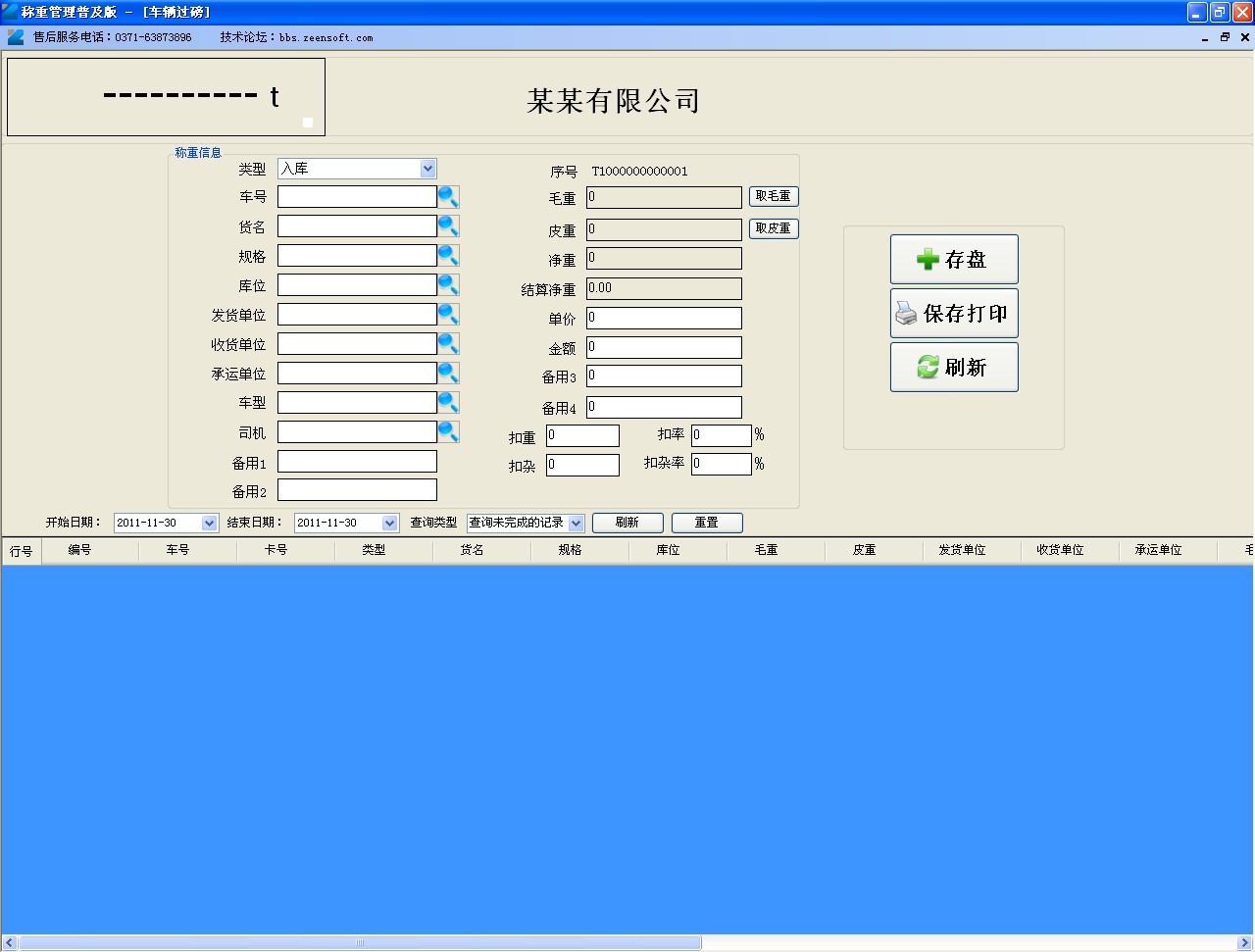The height and width of the screenshot is (952, 1255).
Task: Focus the 收货单位 input field
Action: click(357, 344)
